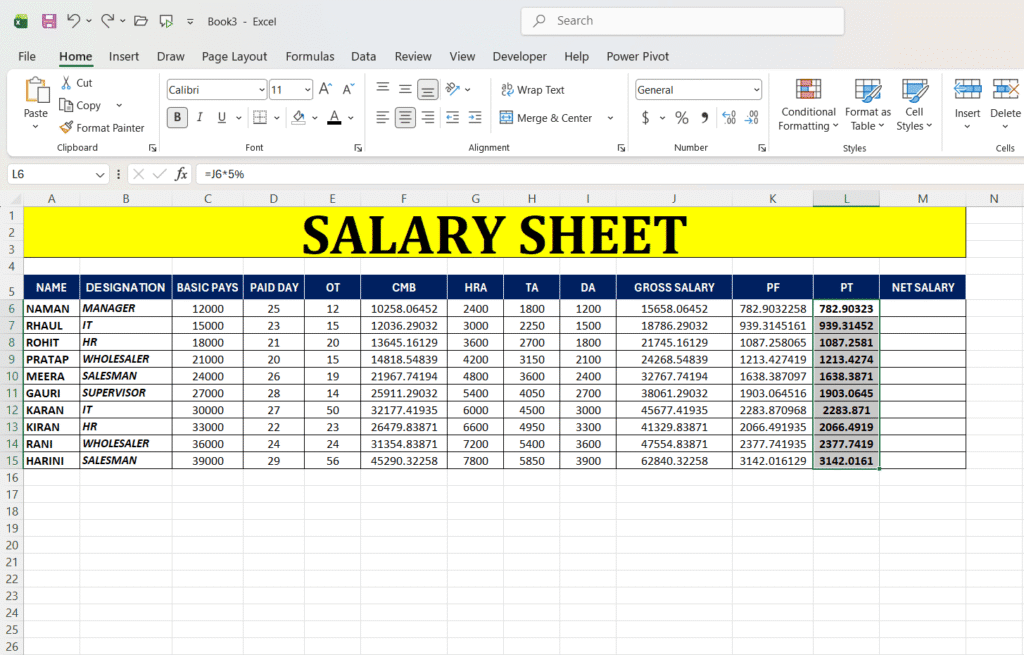
Task: Open the Format as Table dropdown
Action: pyautogui.click(x=867, y=104)
